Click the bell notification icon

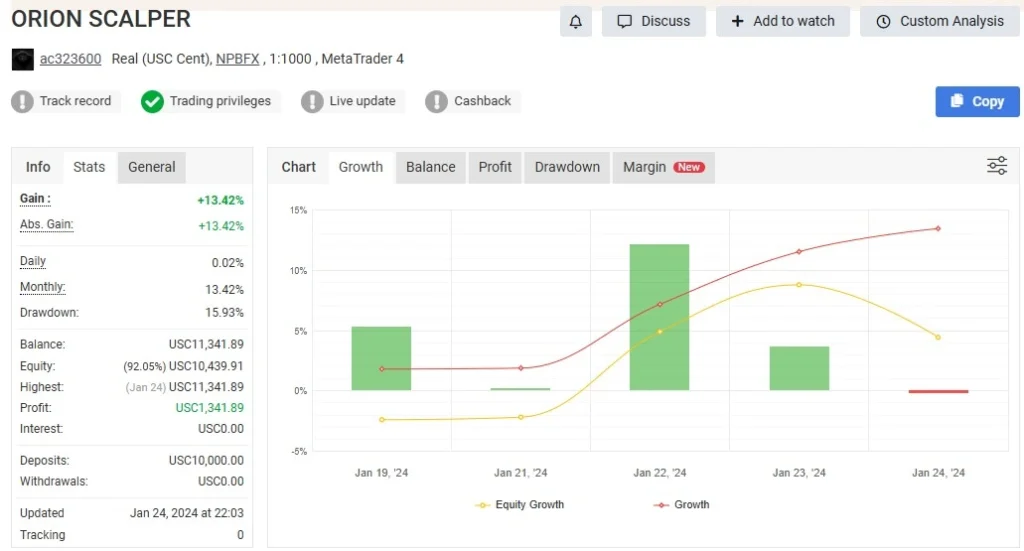(575, 21)
